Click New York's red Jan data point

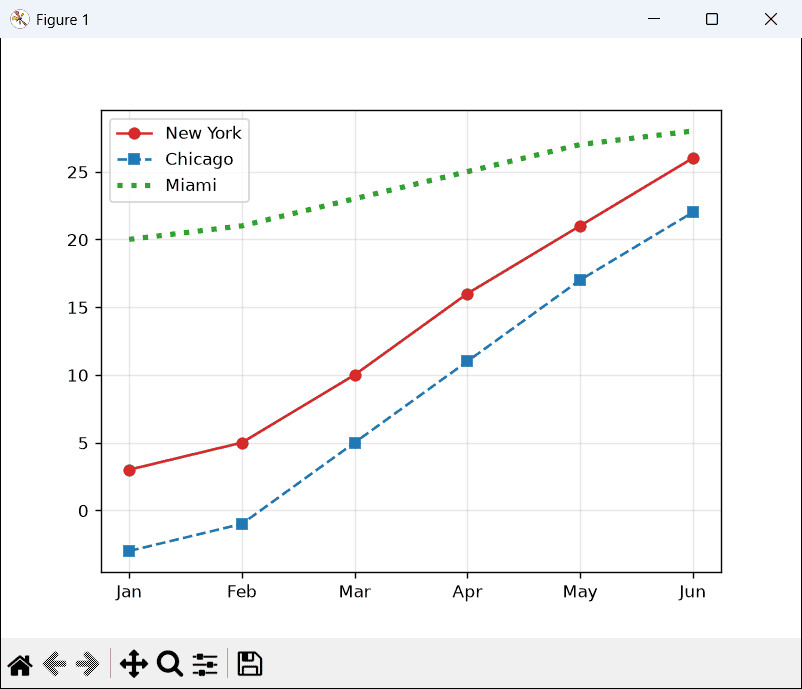129,470
